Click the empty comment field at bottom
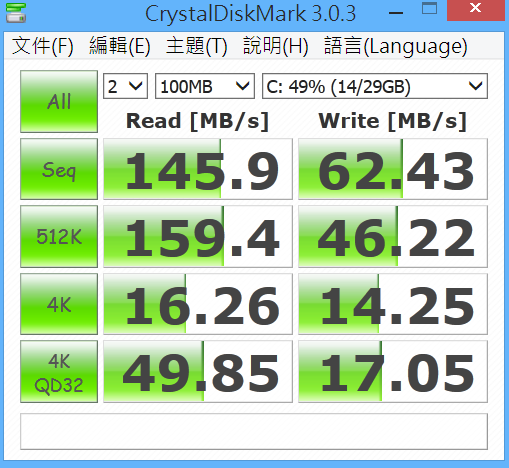 click(254, 432)
